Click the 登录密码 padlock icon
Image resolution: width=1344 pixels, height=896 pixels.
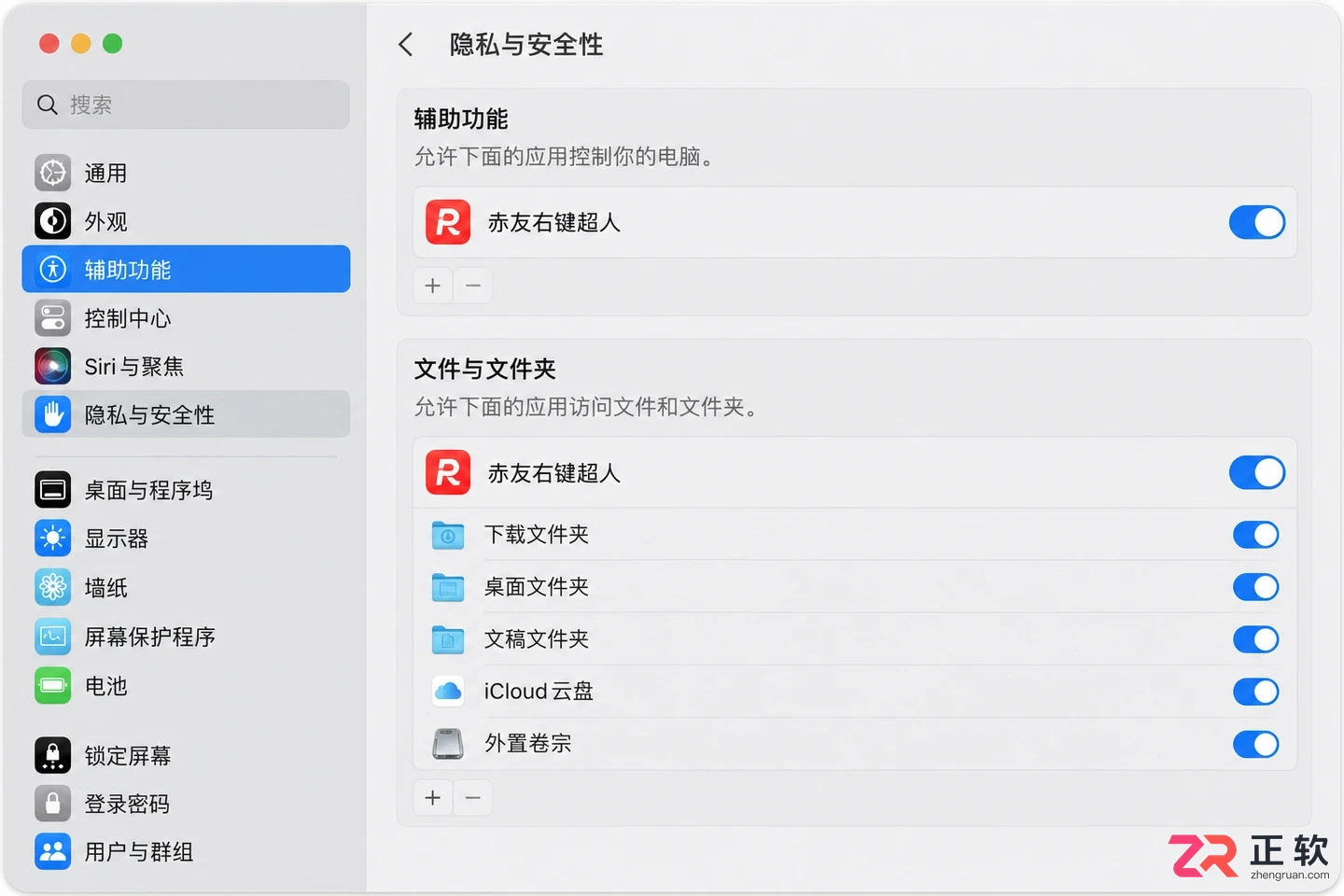coord(53,804)
